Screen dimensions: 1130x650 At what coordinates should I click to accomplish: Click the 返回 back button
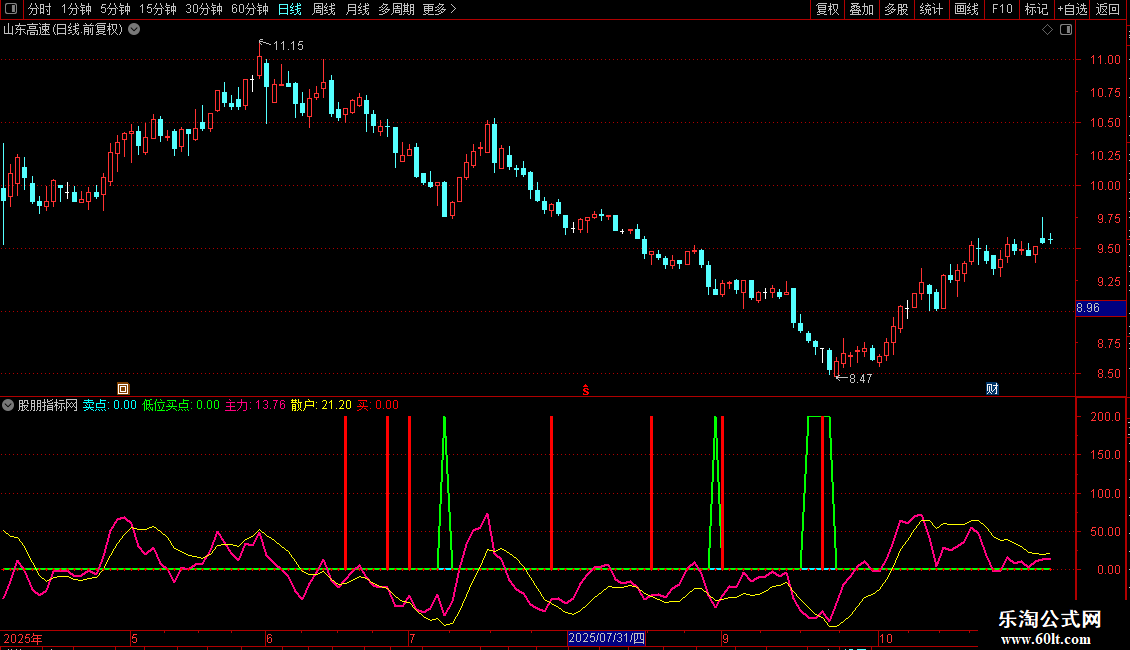[x=1108, y=9]
